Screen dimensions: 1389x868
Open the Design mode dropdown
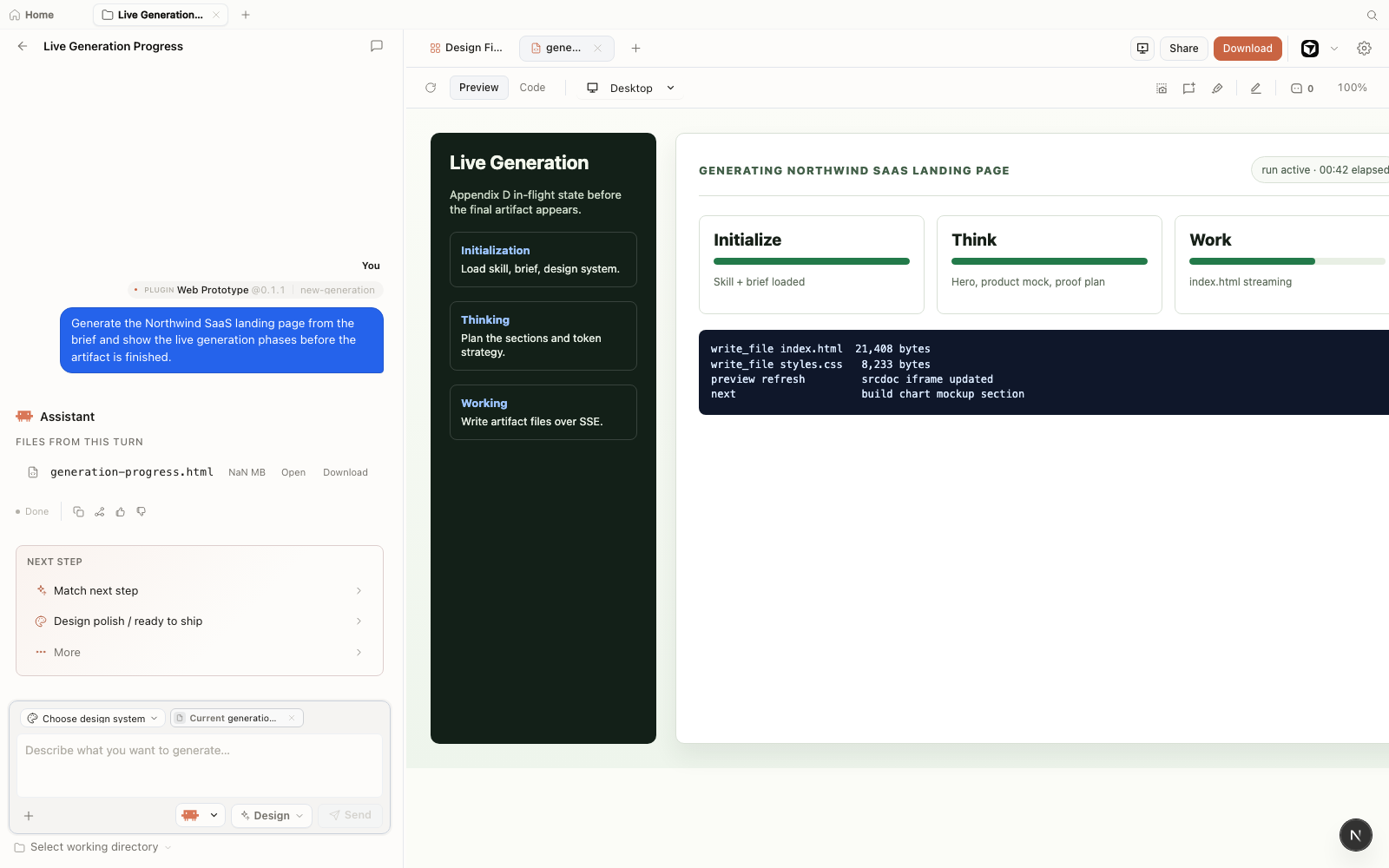(x=272, y=816)
